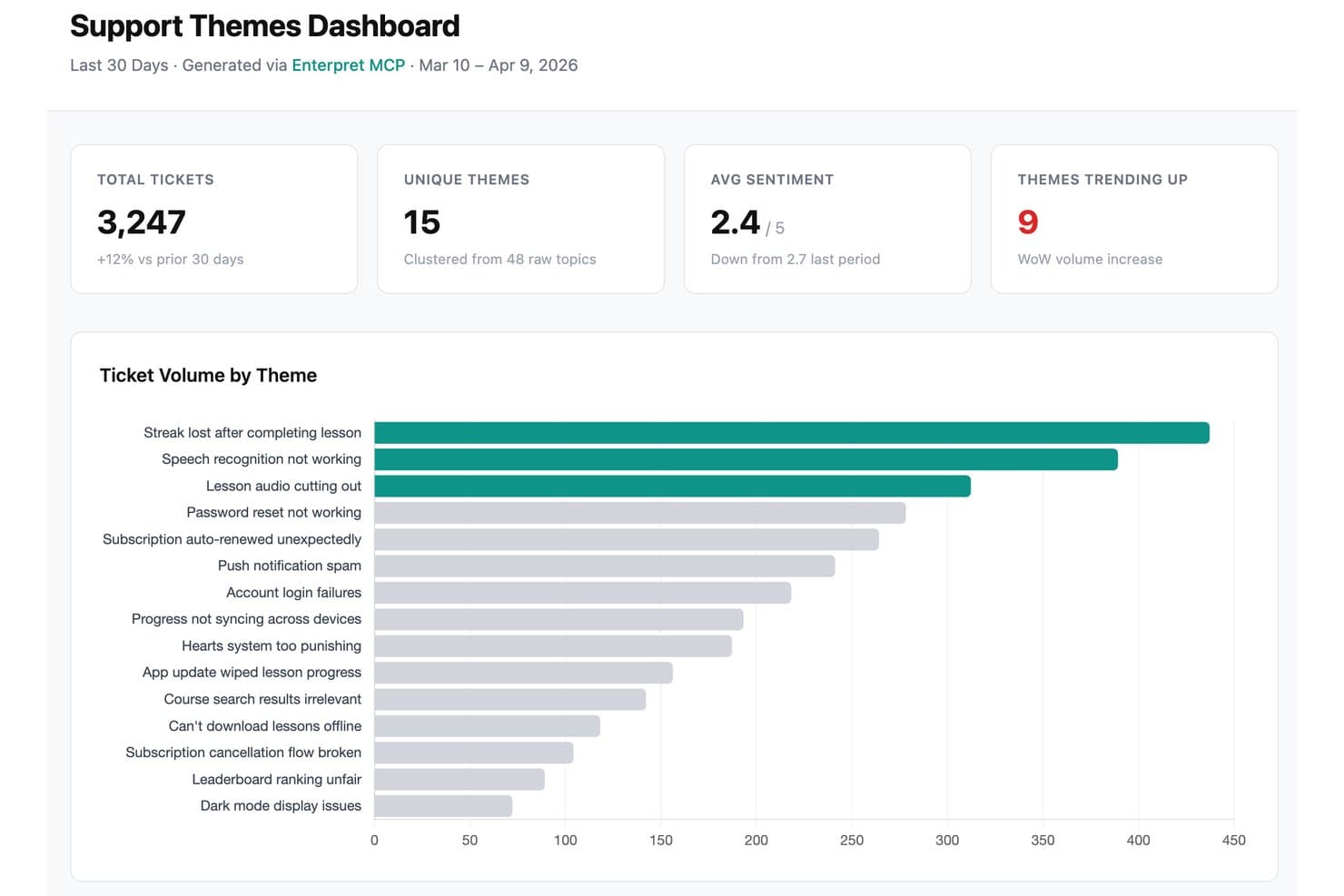Click the Subscription cancellation flow broken bar
This screenshot has height=896, width=1344.
[474, 753]
